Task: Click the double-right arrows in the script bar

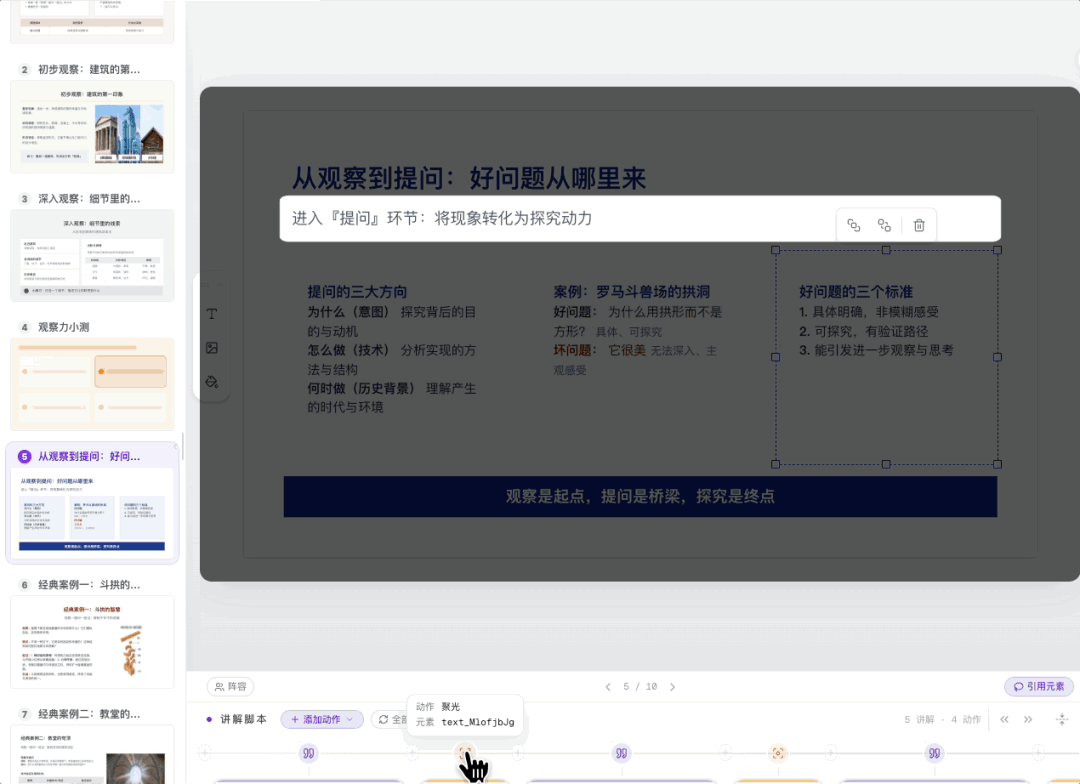Action: click(x=1028, y=719)
